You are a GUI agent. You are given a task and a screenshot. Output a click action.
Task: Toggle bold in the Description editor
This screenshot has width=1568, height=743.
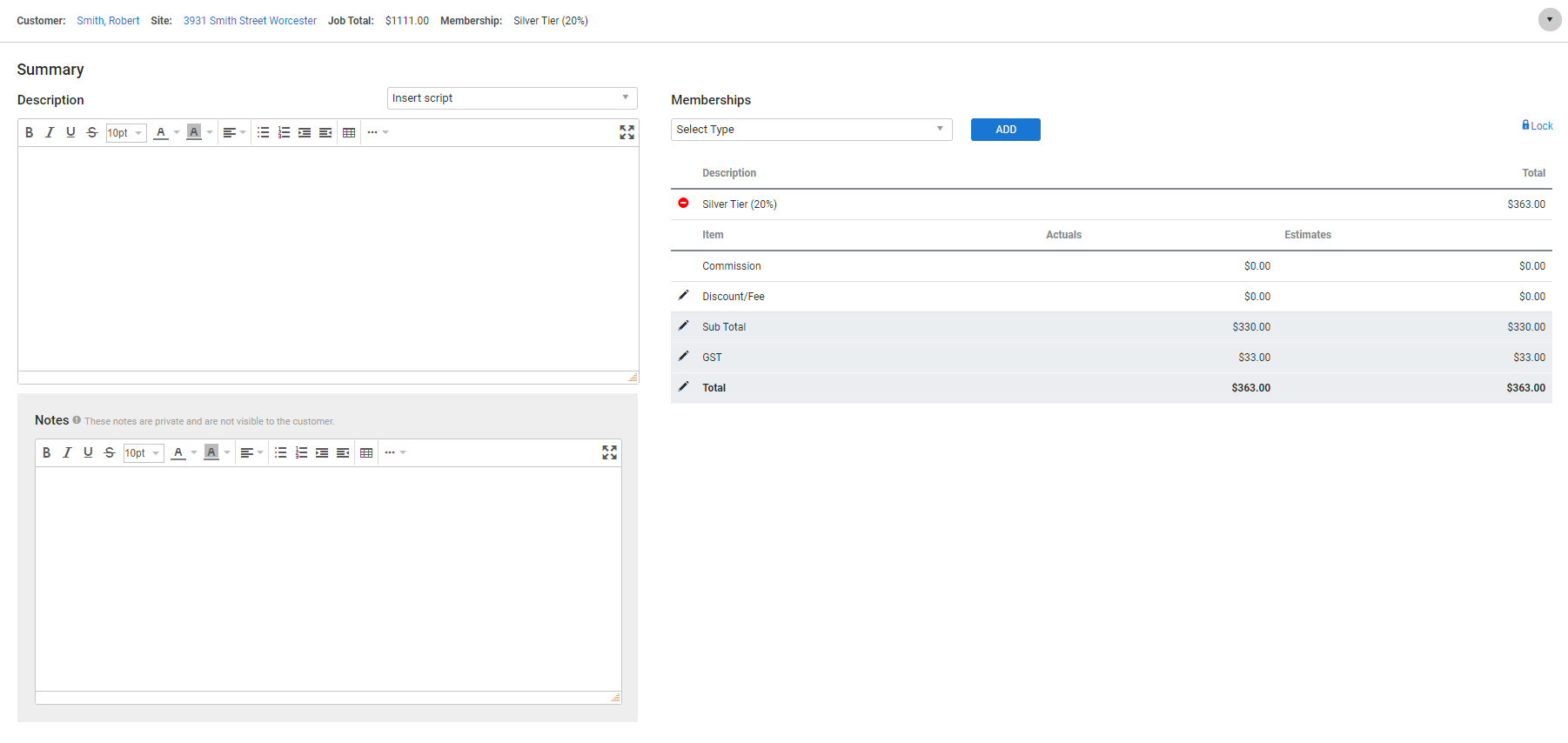(29, 132)
